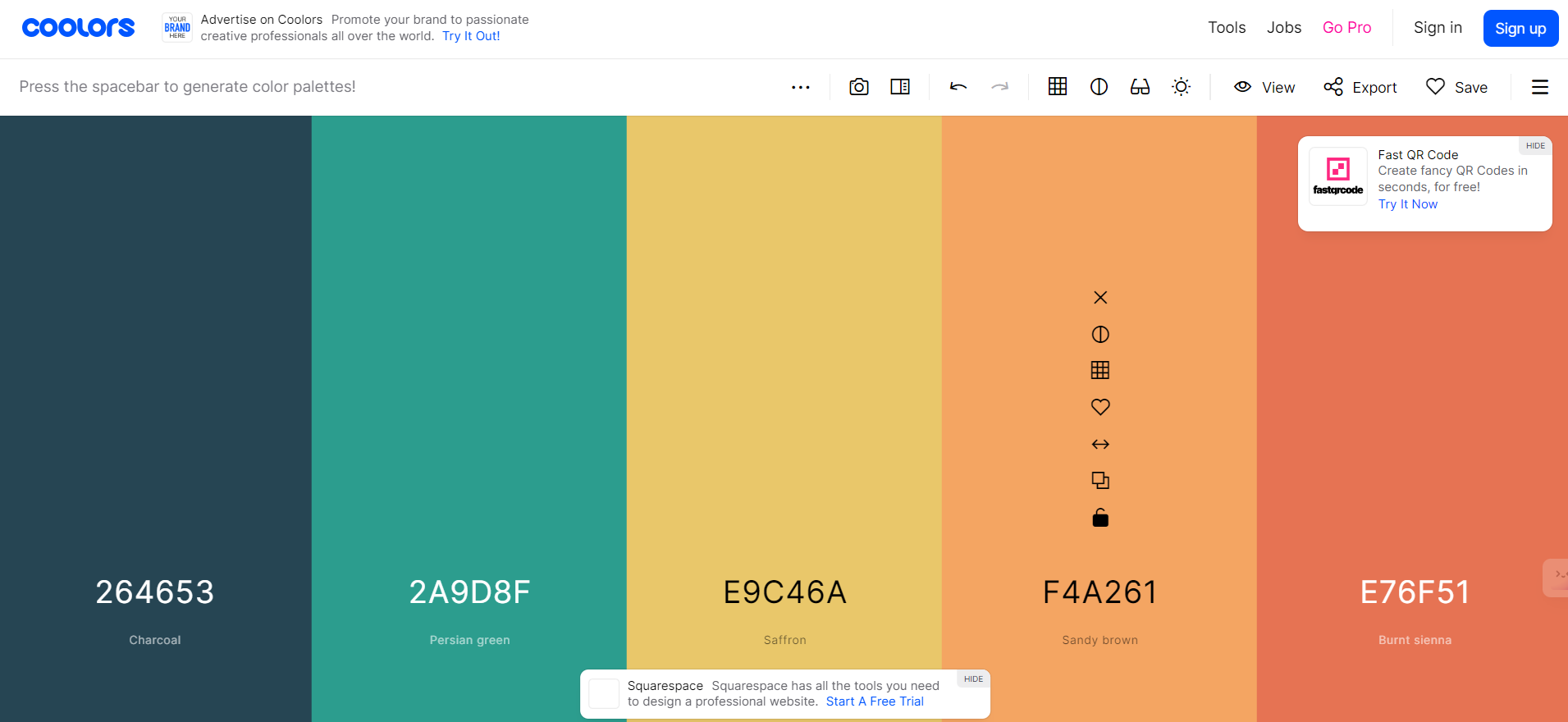1568x722 pixels.
Task: Go to the Jobs menu item
Action: (1283, 28)
